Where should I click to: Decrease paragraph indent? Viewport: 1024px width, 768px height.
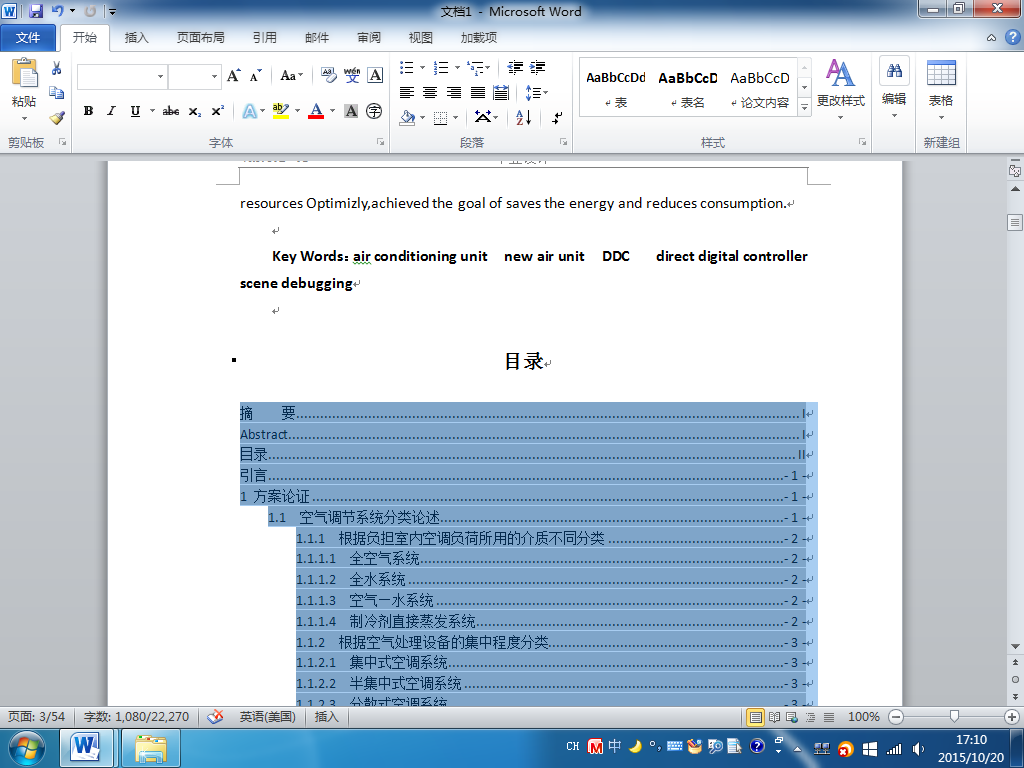(515, 67)
